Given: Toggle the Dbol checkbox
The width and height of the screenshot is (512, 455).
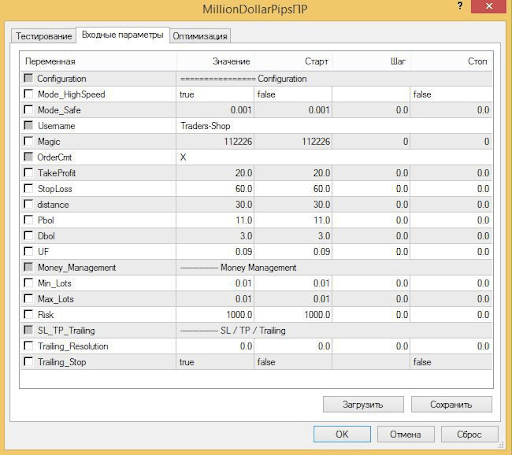Looking at the screenshot, I should pos(29,235).
